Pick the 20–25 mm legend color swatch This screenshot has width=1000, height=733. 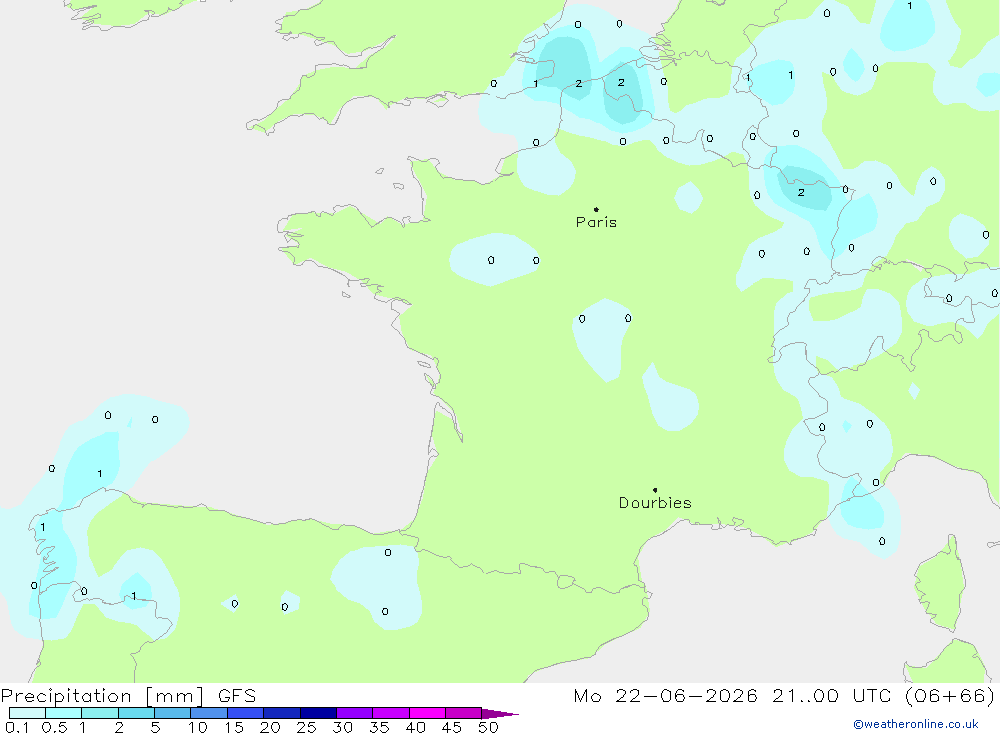[x=281, y=713]
